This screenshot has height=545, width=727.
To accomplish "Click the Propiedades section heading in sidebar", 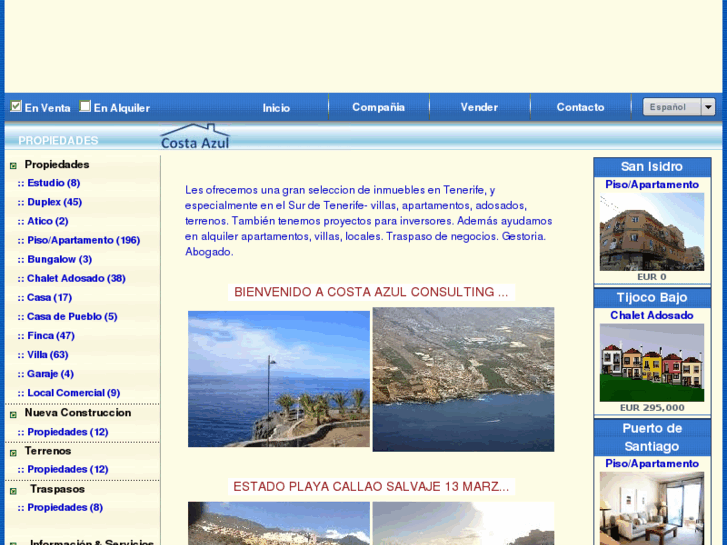I will pos(57,165).
